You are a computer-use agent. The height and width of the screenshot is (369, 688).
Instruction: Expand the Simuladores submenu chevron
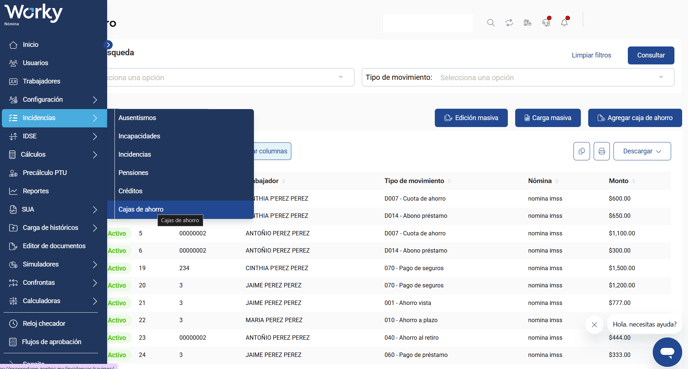[x=95, y=265]
